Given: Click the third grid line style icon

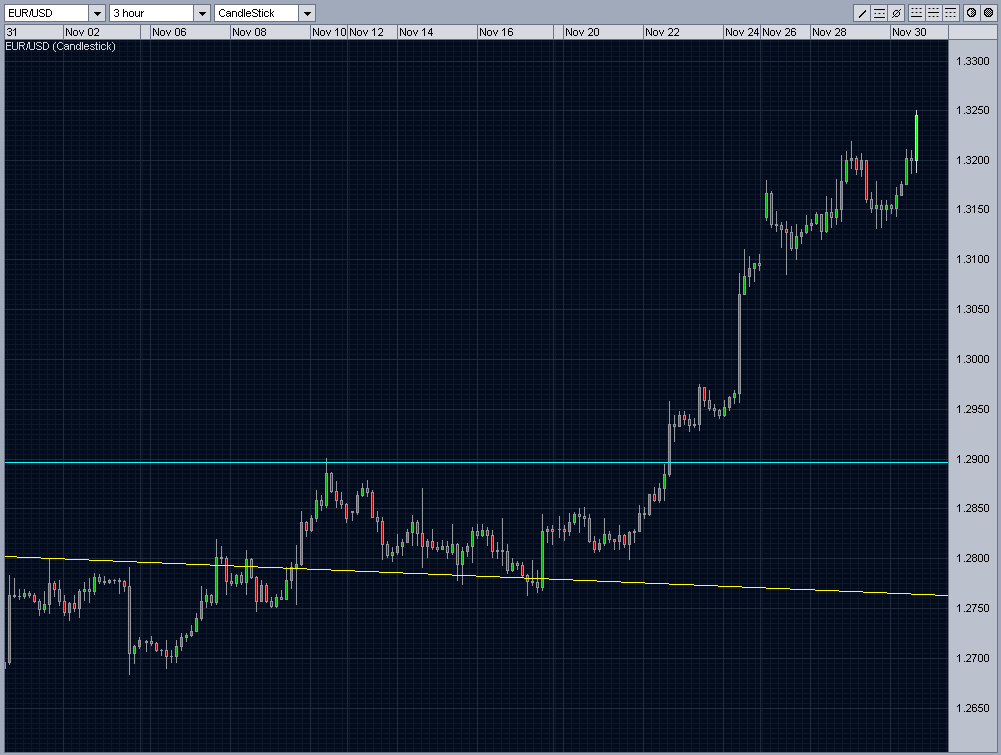Looking at the screenshot, I should (x=950, y=13).
